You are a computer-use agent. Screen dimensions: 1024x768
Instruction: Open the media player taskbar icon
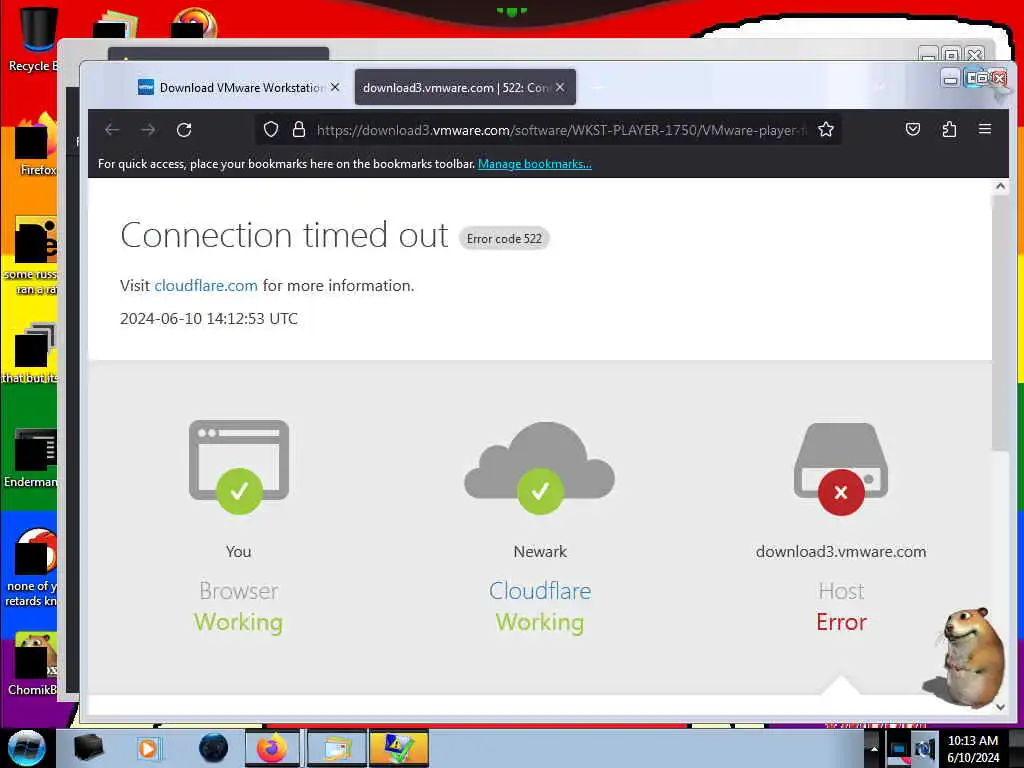[148, 748]
